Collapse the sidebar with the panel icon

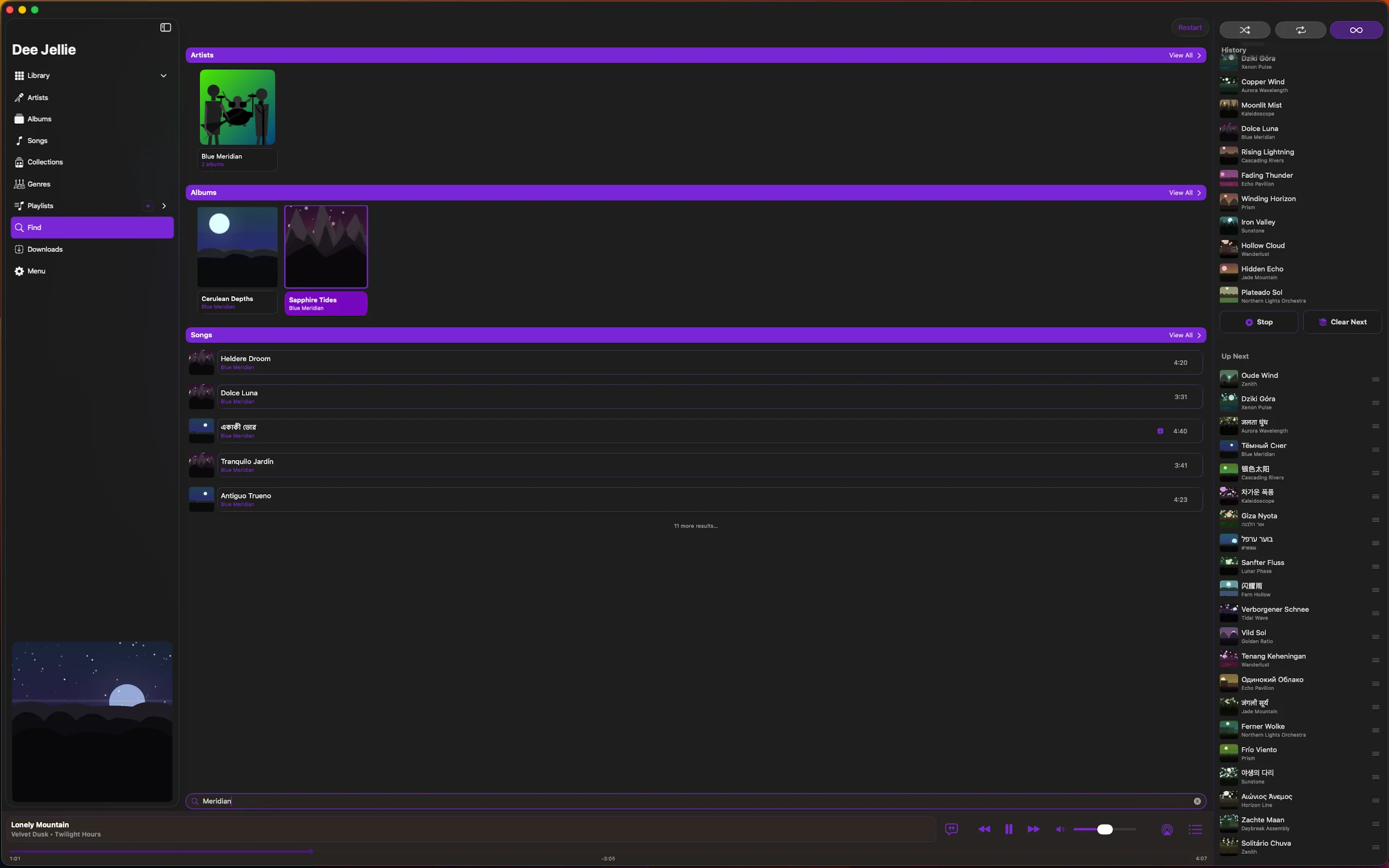[165, 28]
